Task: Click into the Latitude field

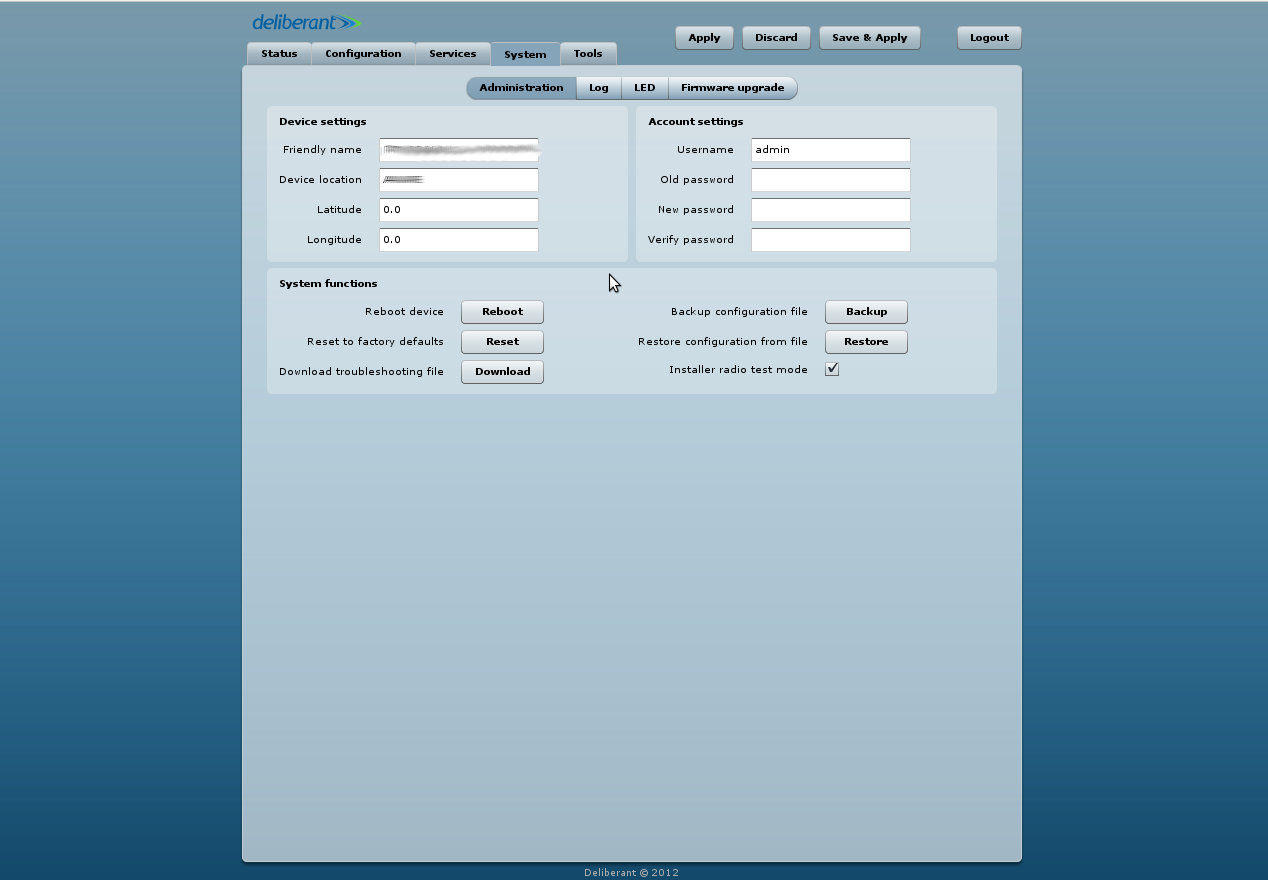Action: tap(459, 210)
